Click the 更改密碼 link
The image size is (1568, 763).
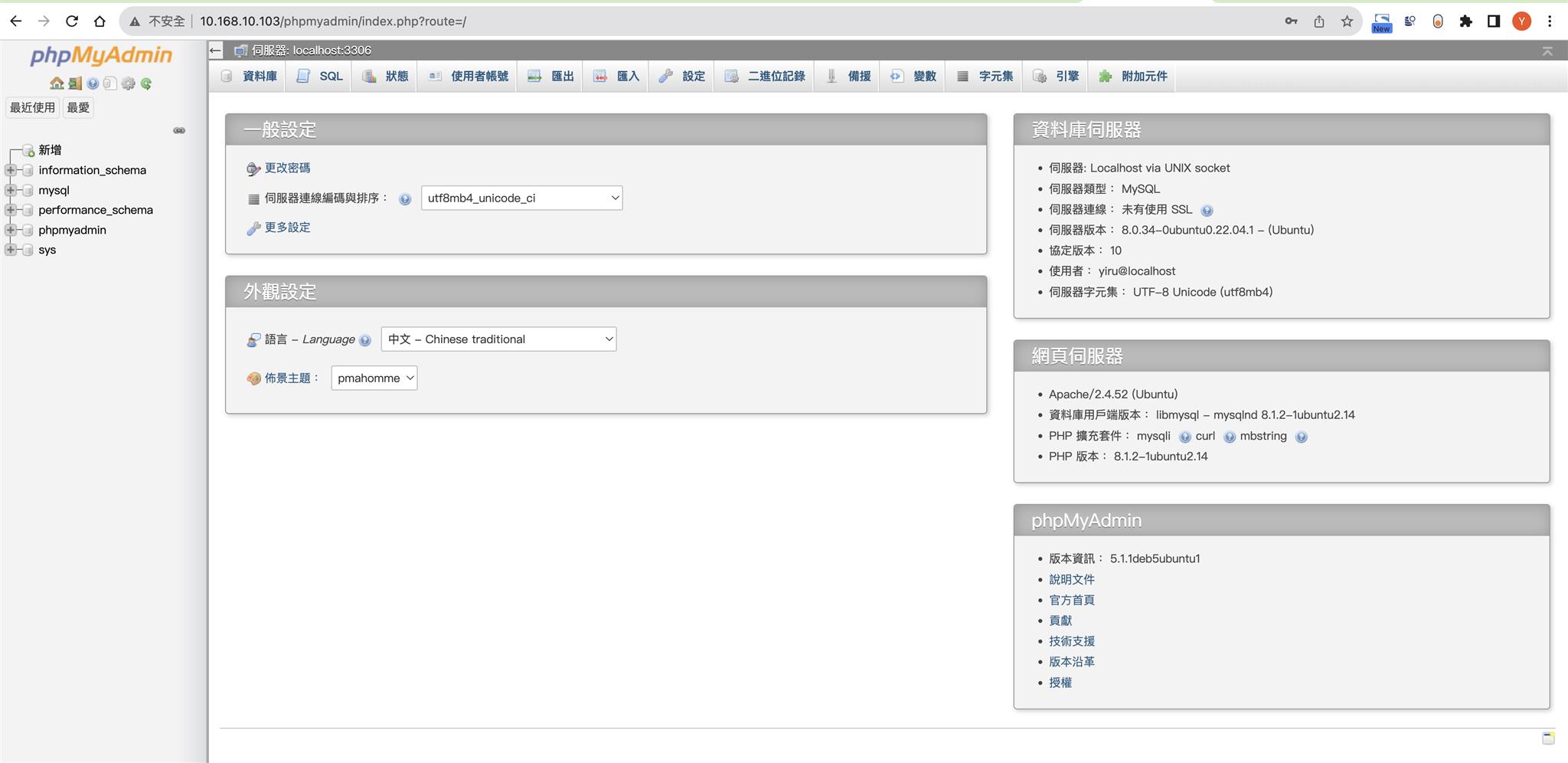(287, 168)
